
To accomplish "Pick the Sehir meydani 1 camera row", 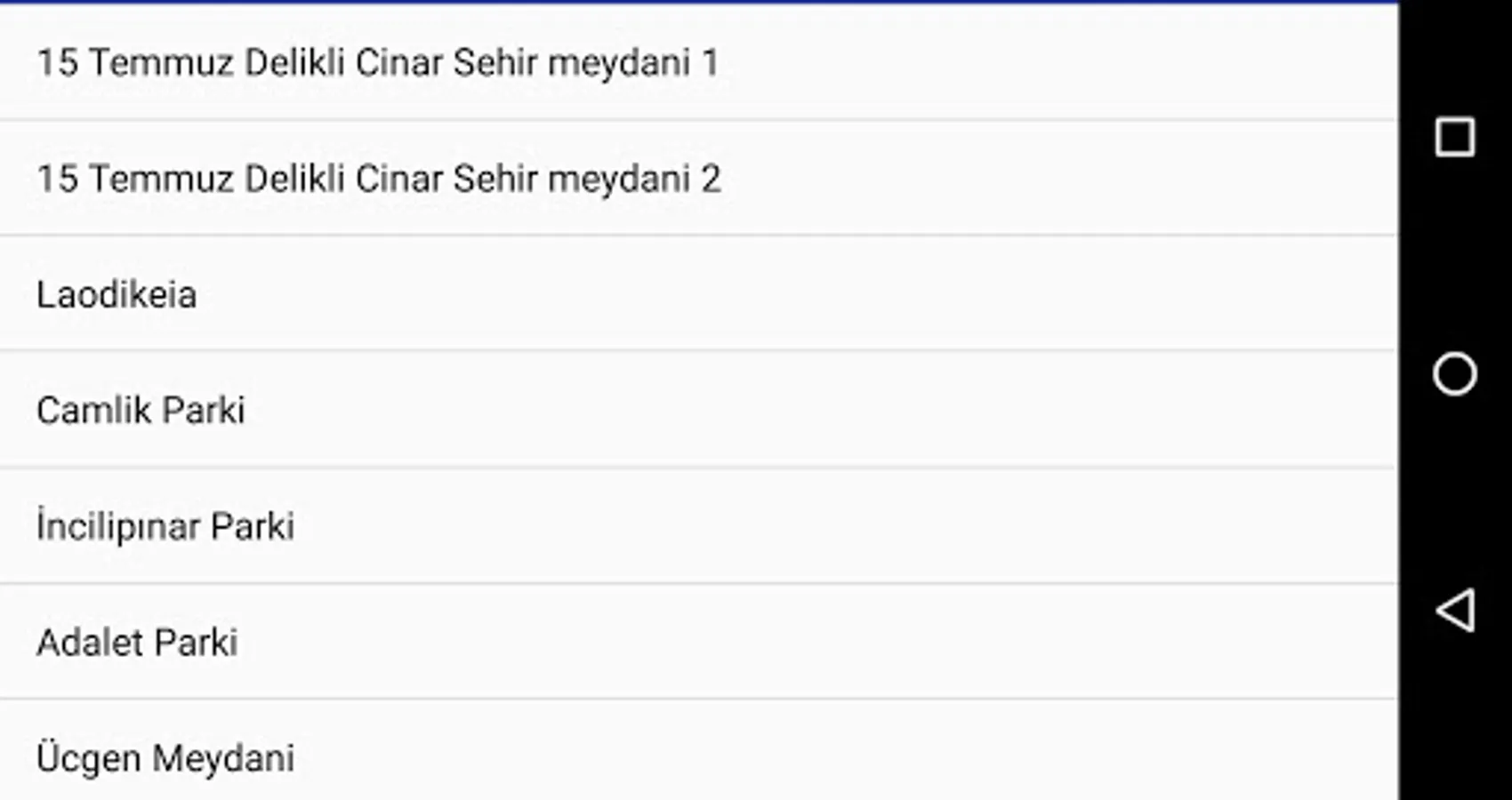I will coord(699,62).
